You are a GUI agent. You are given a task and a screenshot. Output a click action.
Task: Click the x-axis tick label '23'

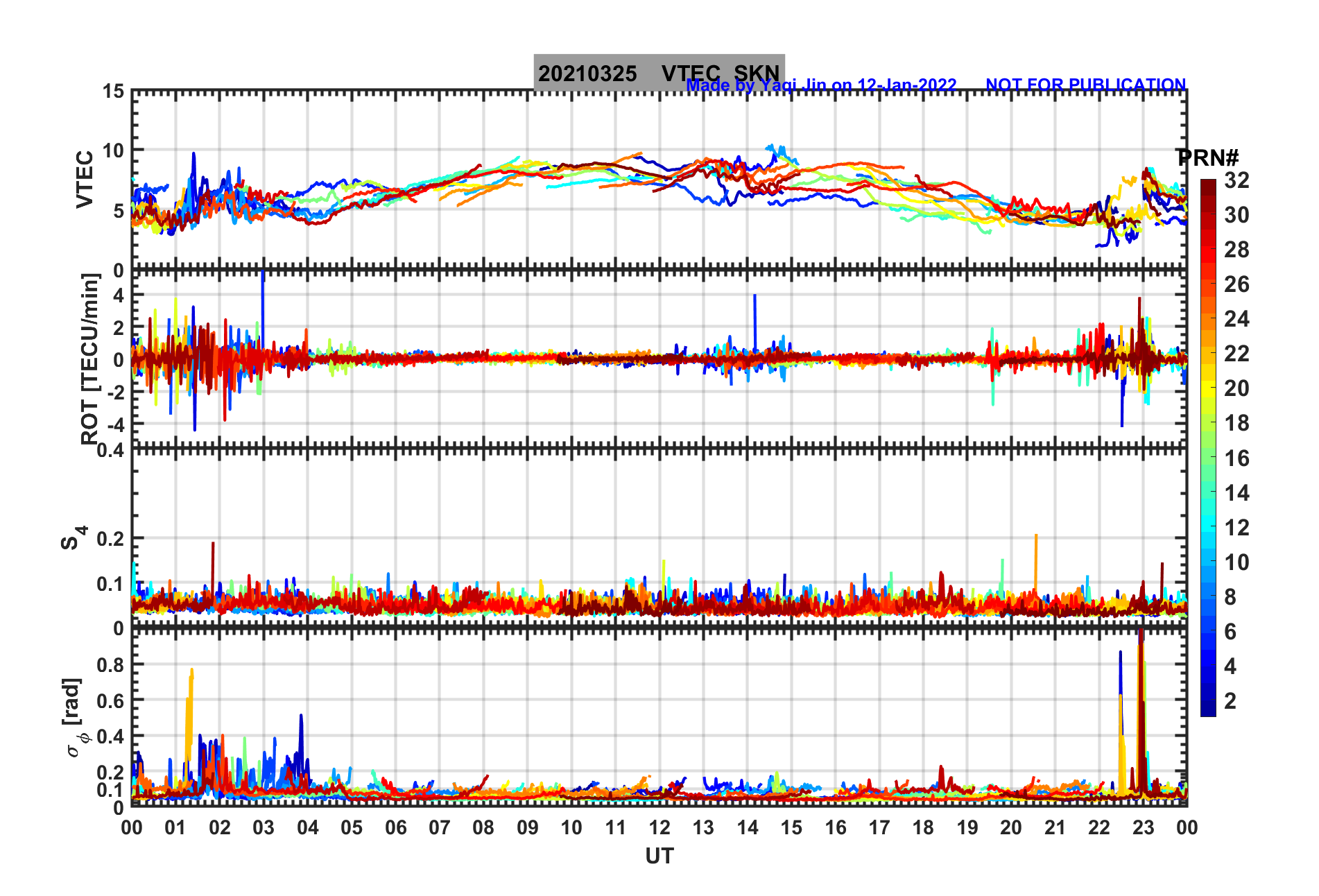click(x=1143, y=827)
